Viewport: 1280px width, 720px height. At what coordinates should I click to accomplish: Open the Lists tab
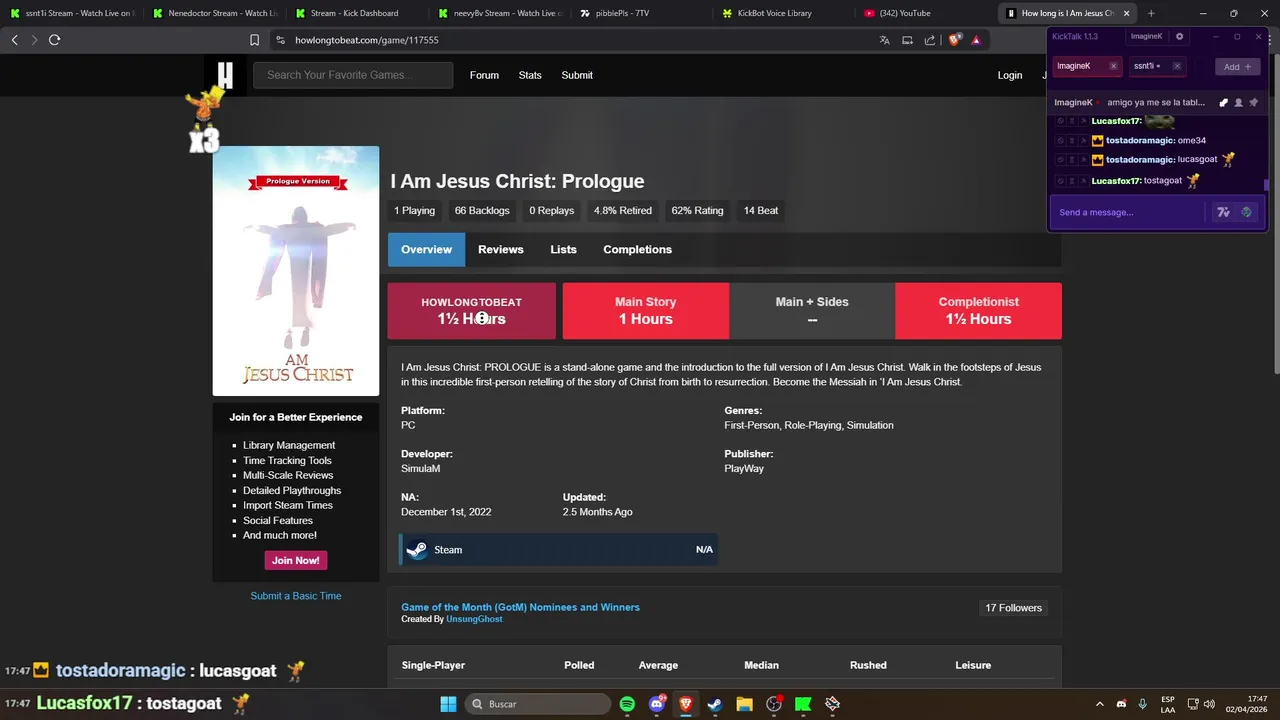click(x=563, y=249)
